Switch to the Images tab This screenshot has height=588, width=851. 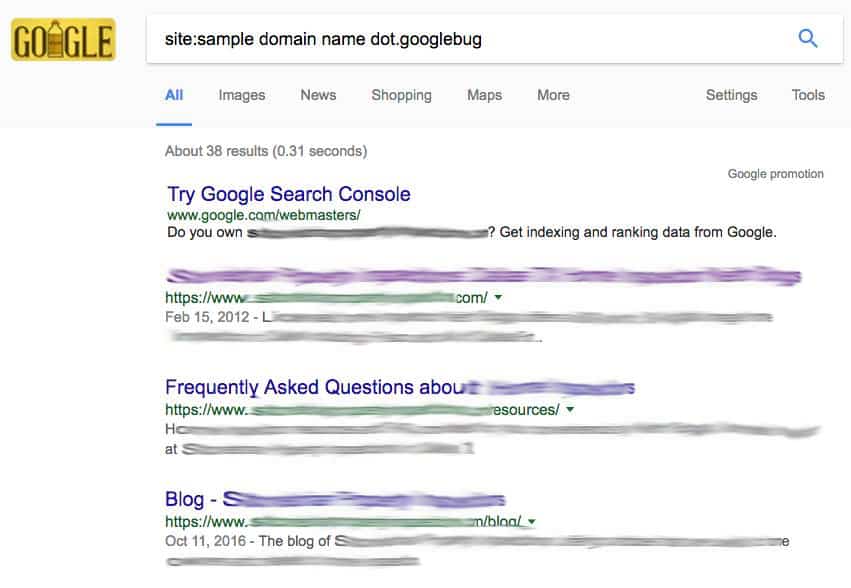point(242,95)
